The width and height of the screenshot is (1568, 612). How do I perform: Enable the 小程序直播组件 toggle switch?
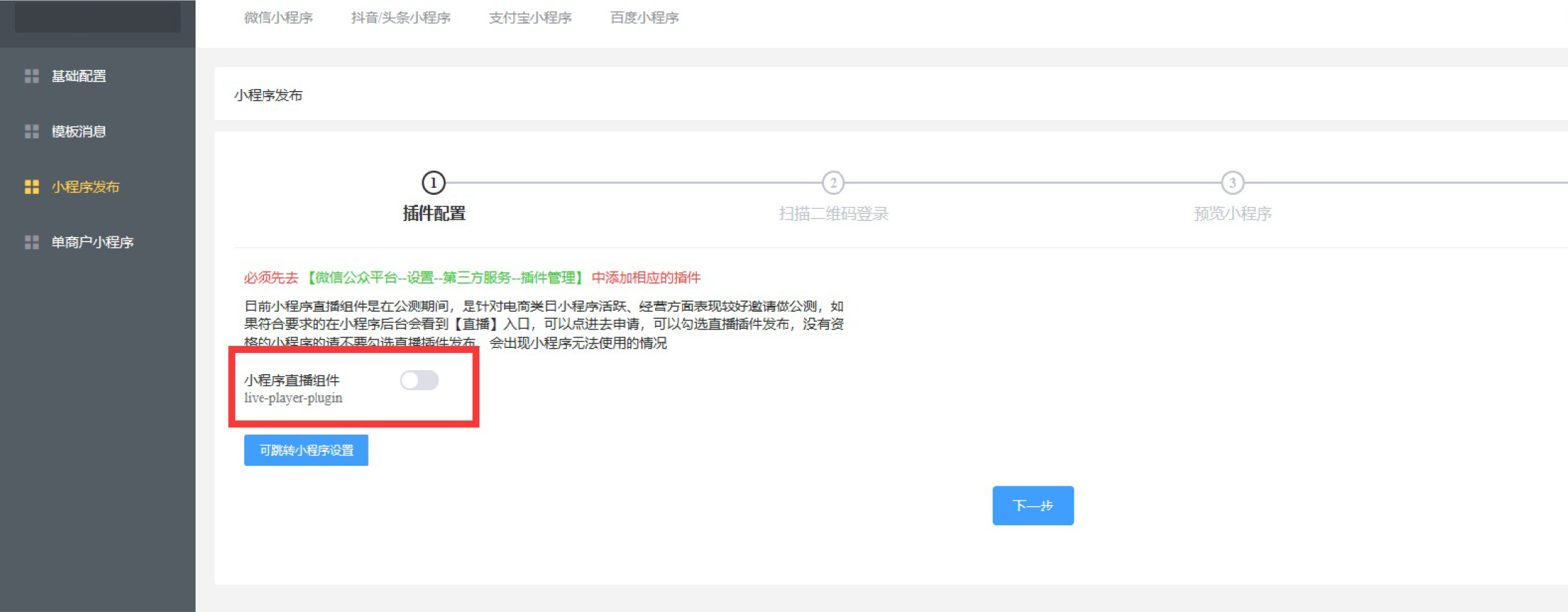point(419,380)
